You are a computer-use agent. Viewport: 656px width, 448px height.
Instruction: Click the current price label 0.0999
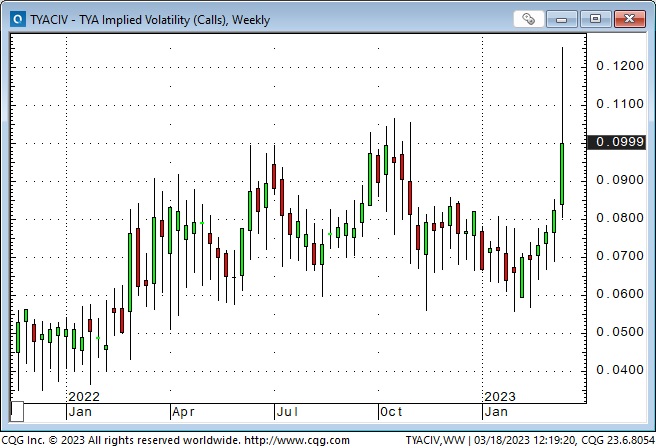(x=617, y=142)
